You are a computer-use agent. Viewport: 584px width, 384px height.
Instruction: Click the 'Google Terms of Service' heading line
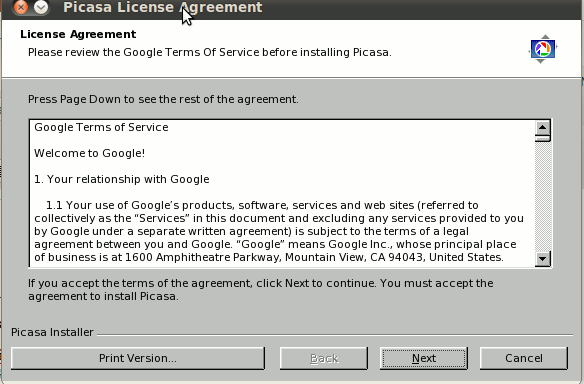[x=101, y=127]
